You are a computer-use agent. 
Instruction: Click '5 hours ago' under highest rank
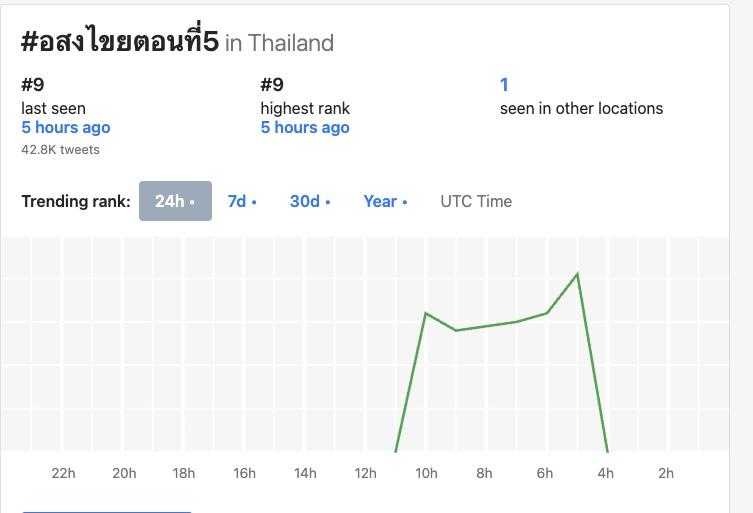click(305, 128)
